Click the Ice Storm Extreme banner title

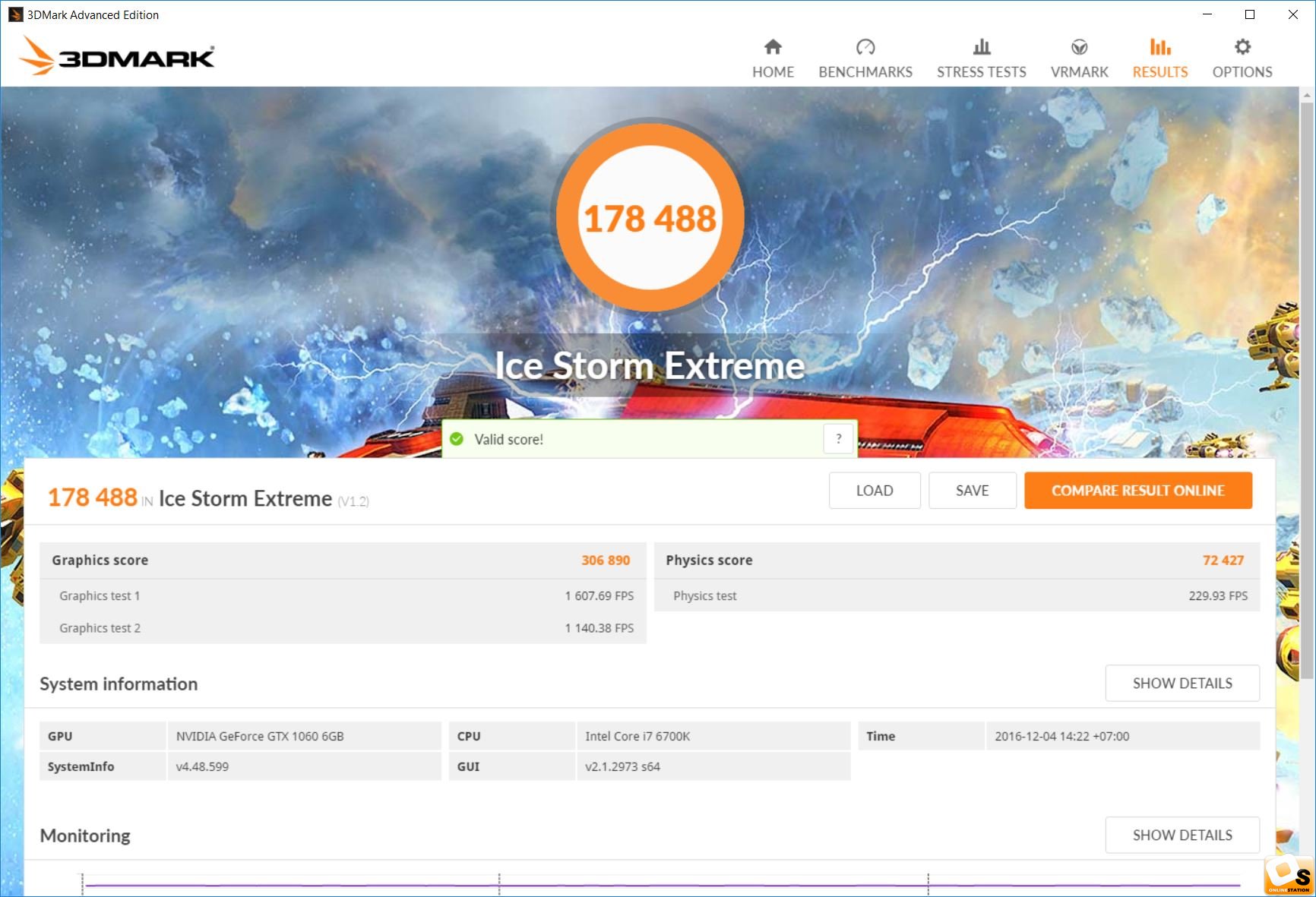pos(650,366)
